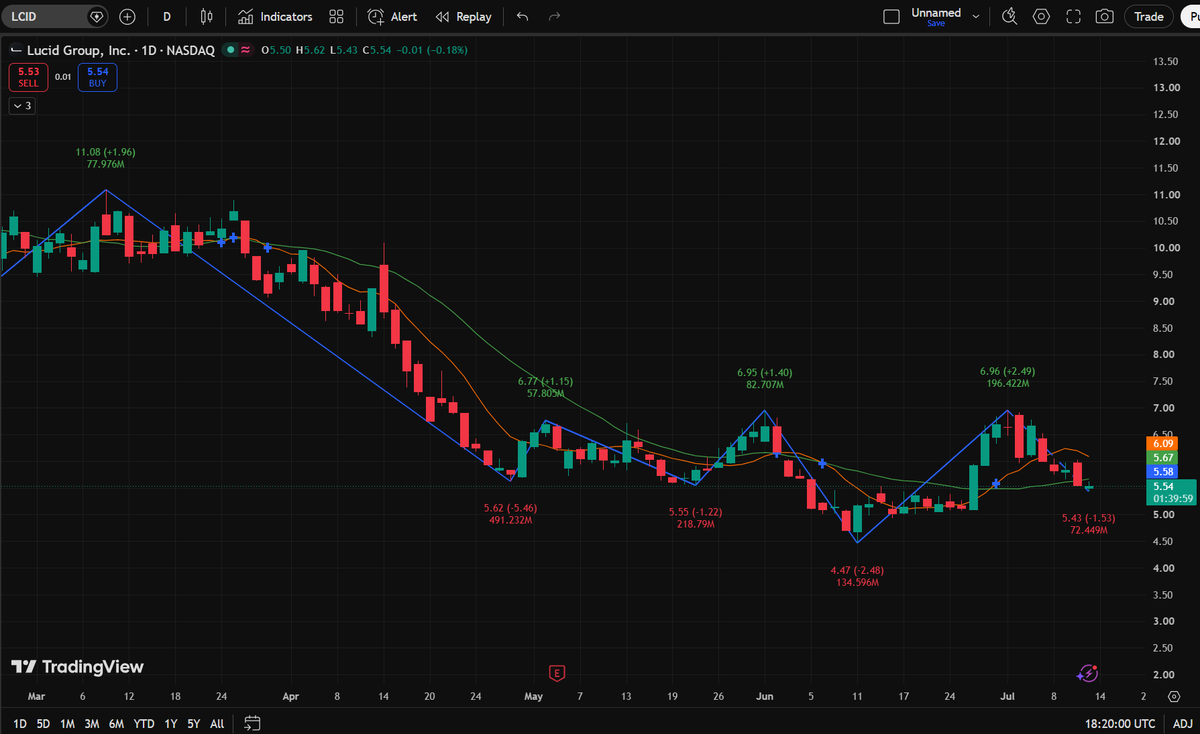
Task: Open the indicator templates grid icon
Action: coord(336,16)
